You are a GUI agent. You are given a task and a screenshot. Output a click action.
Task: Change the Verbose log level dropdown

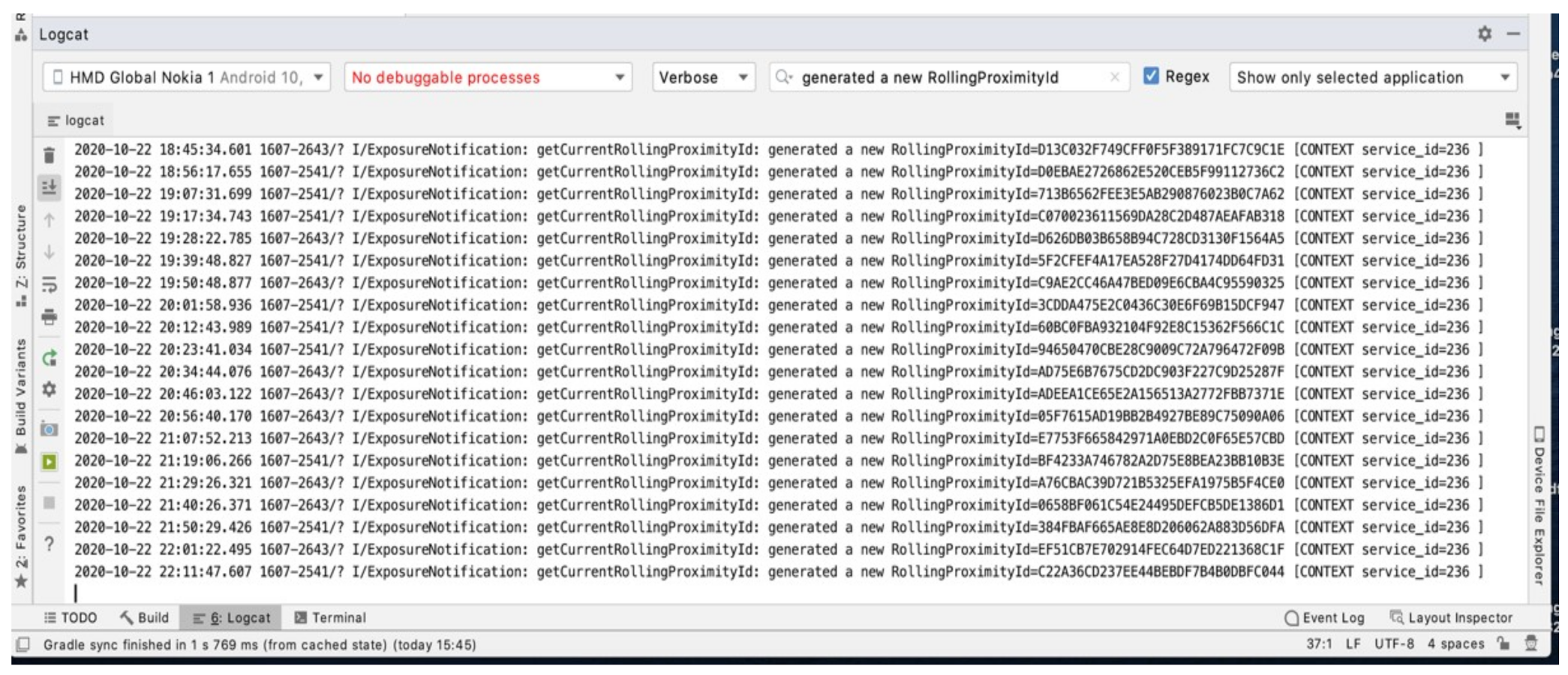703,77
